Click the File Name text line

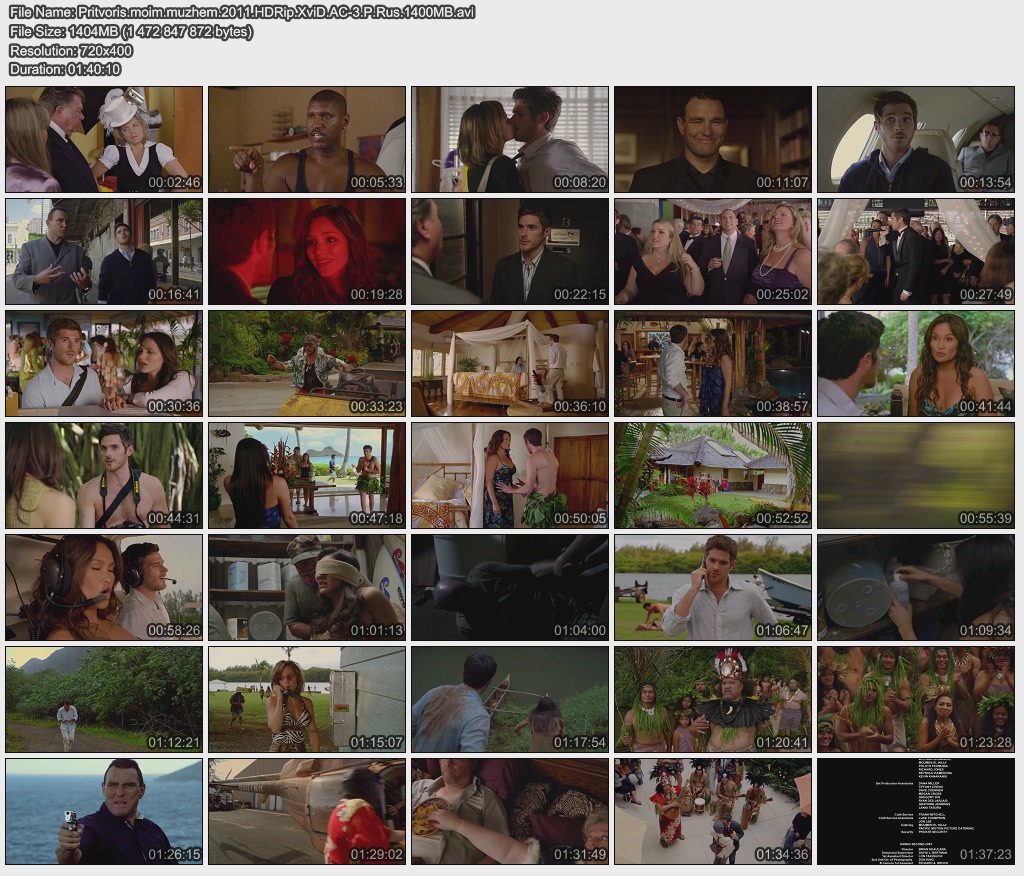242,12
